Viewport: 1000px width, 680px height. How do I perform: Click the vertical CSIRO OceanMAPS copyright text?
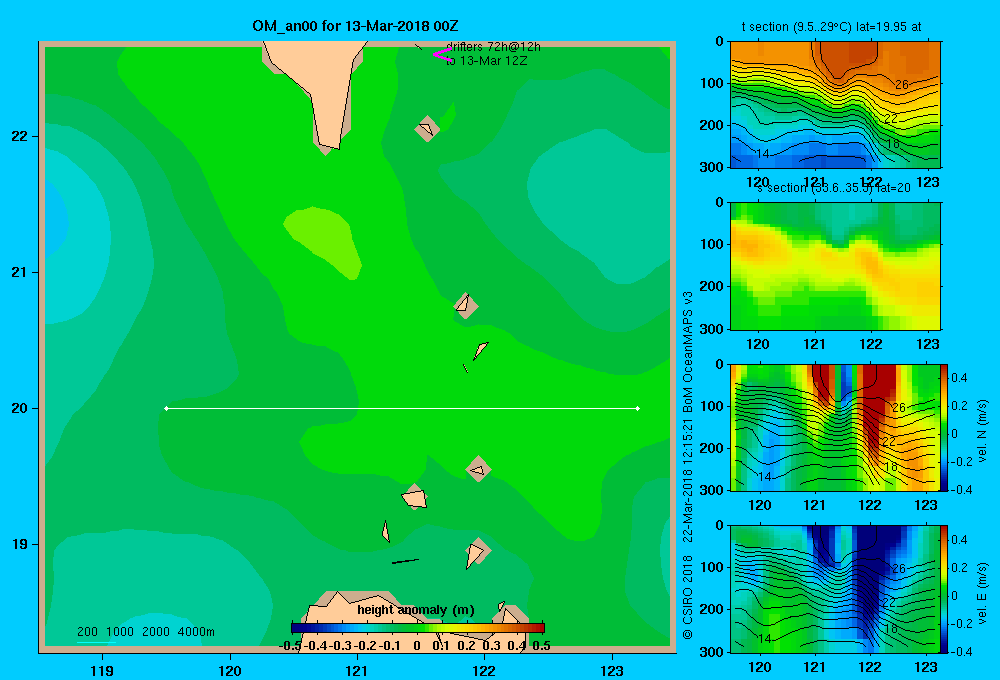pyautogui.click(x=688, y=466)
